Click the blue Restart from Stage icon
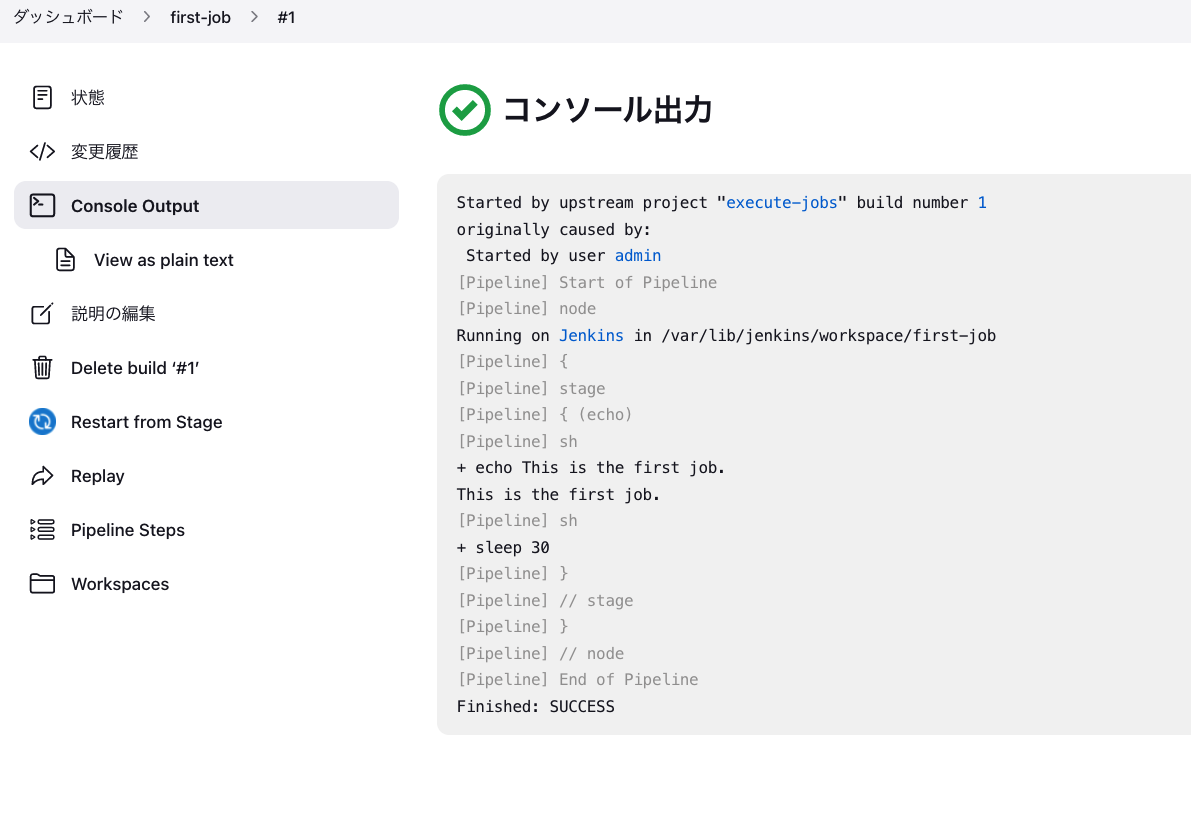The height and width of the screenshot is (814, 1191). click(41, 421)
